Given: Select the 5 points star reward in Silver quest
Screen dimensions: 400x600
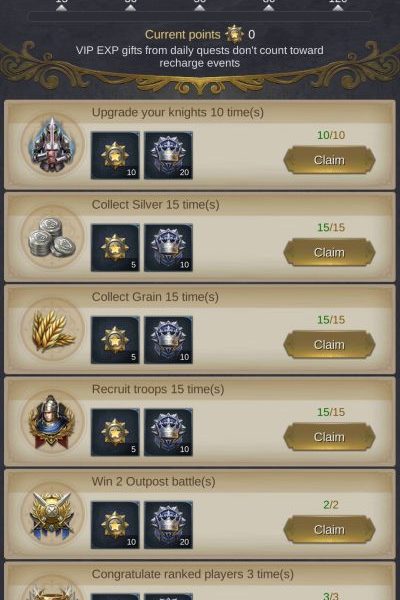Looking at the screenshot, I should pyautogui.click(x=115, y=248).
